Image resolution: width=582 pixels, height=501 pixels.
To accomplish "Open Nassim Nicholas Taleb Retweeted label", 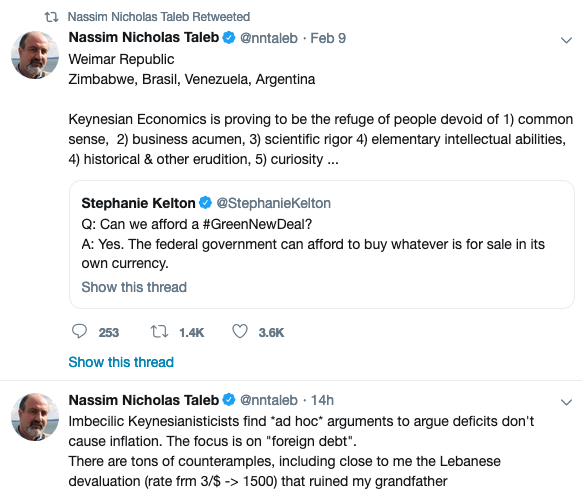I will [159, 17].
